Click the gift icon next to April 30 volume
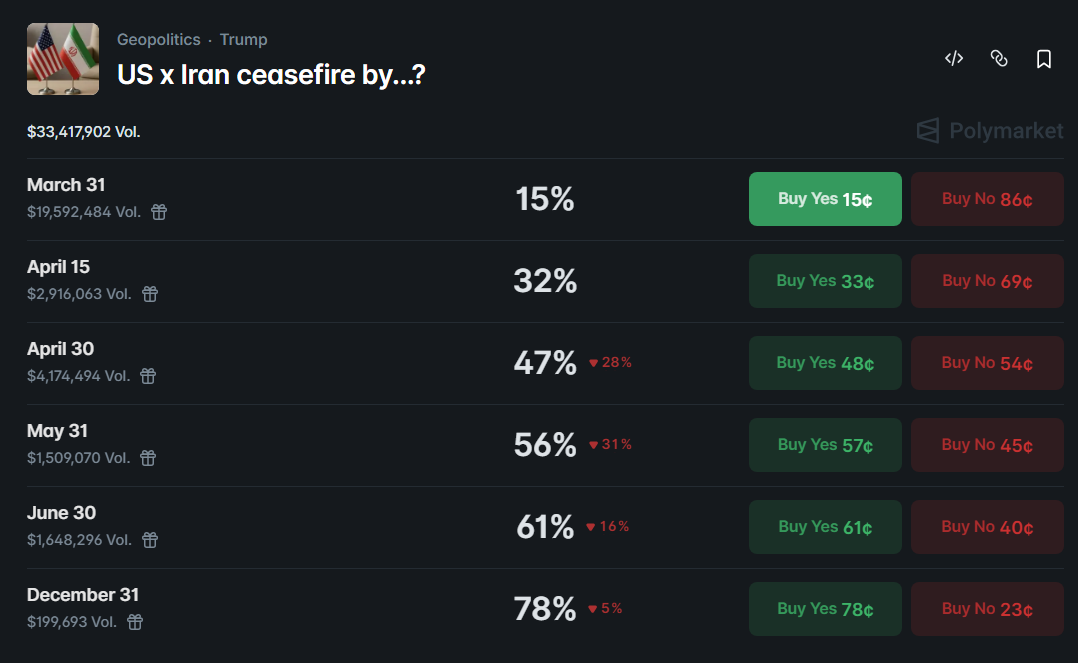 tap(149, 375)
